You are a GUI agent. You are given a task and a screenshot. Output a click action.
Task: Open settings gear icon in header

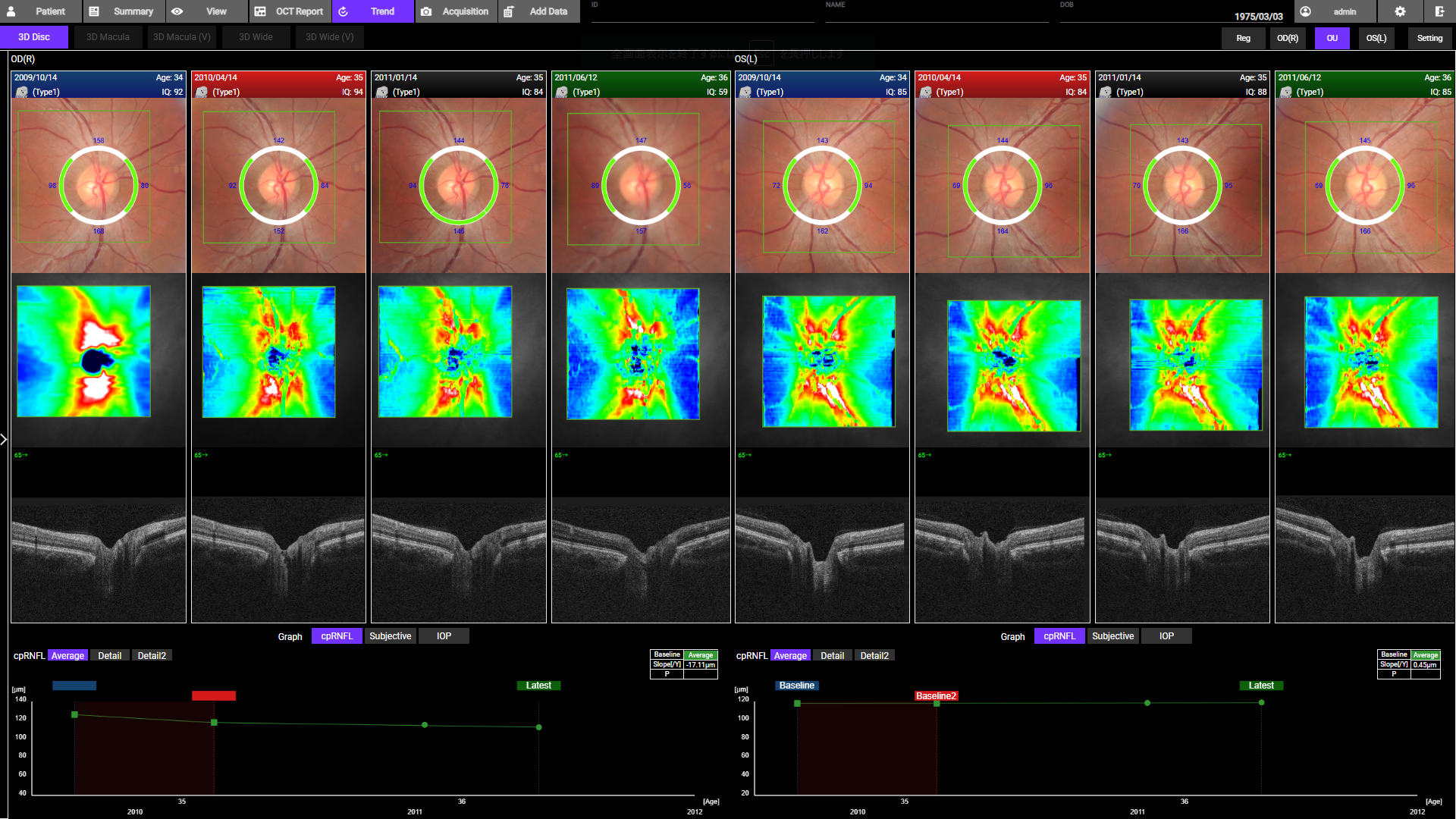(x=1400, y=11)
